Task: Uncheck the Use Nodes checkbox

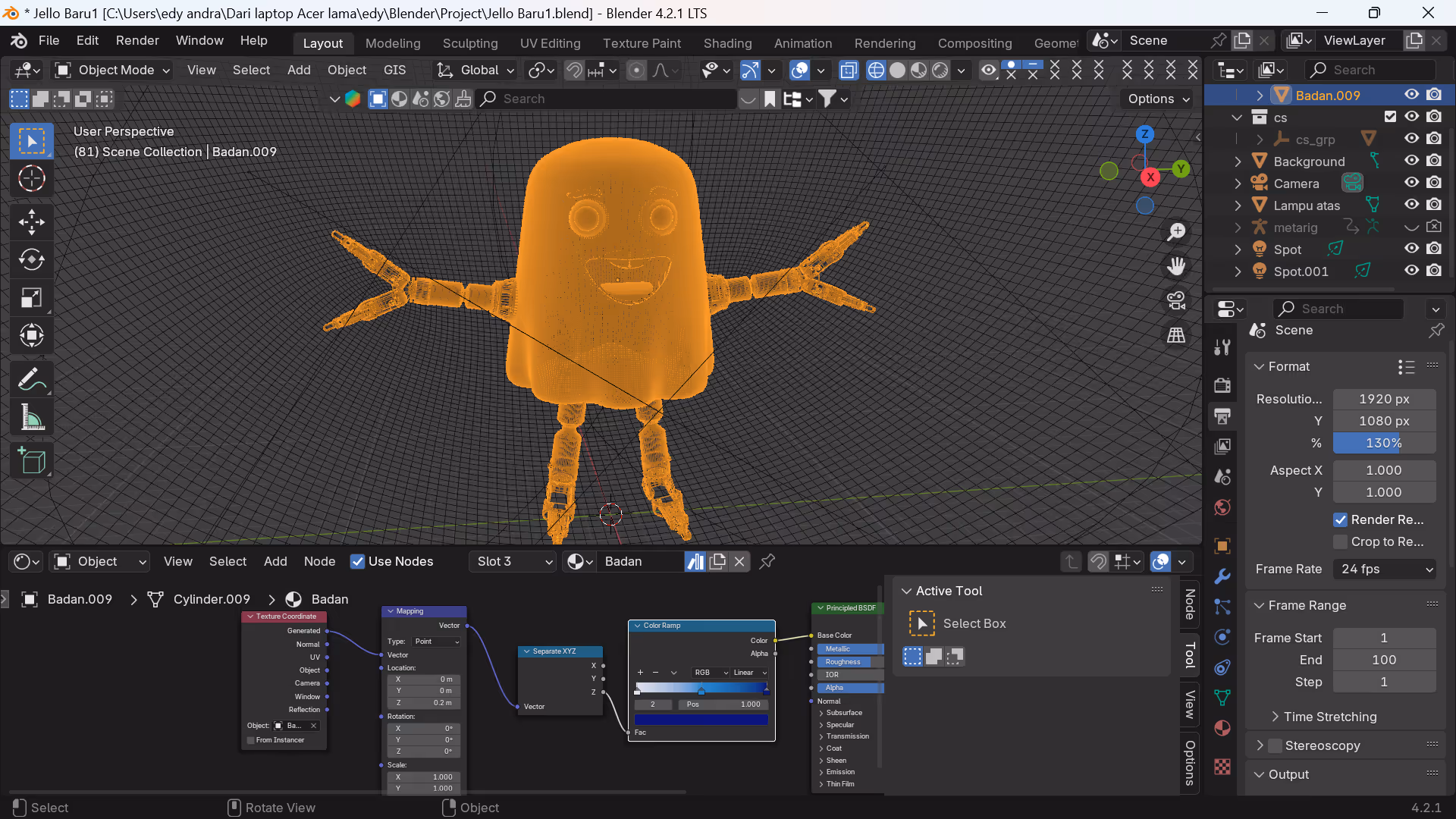Action: [357, 561]
